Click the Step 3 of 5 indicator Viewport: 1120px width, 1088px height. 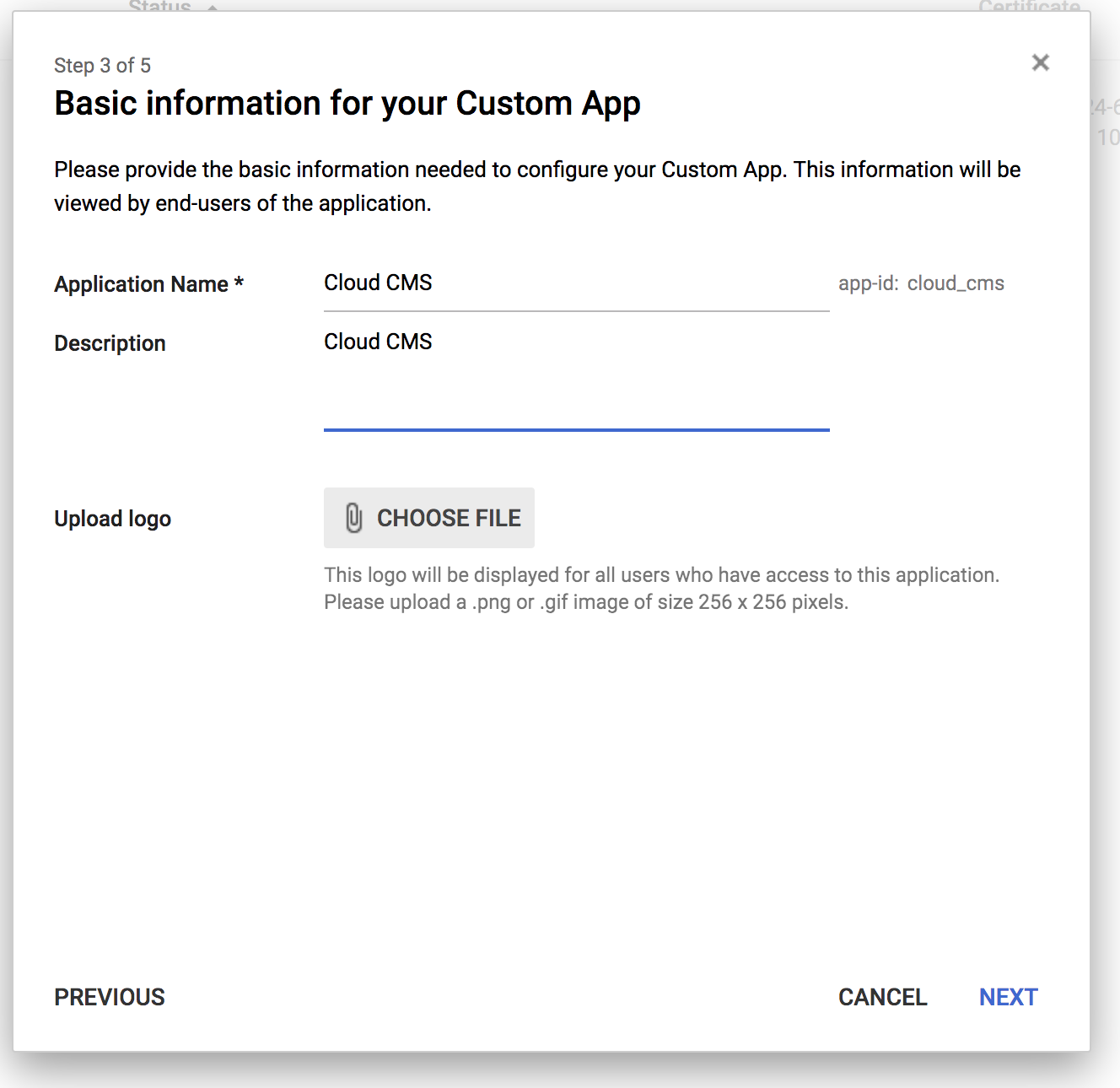click(102, 66)
